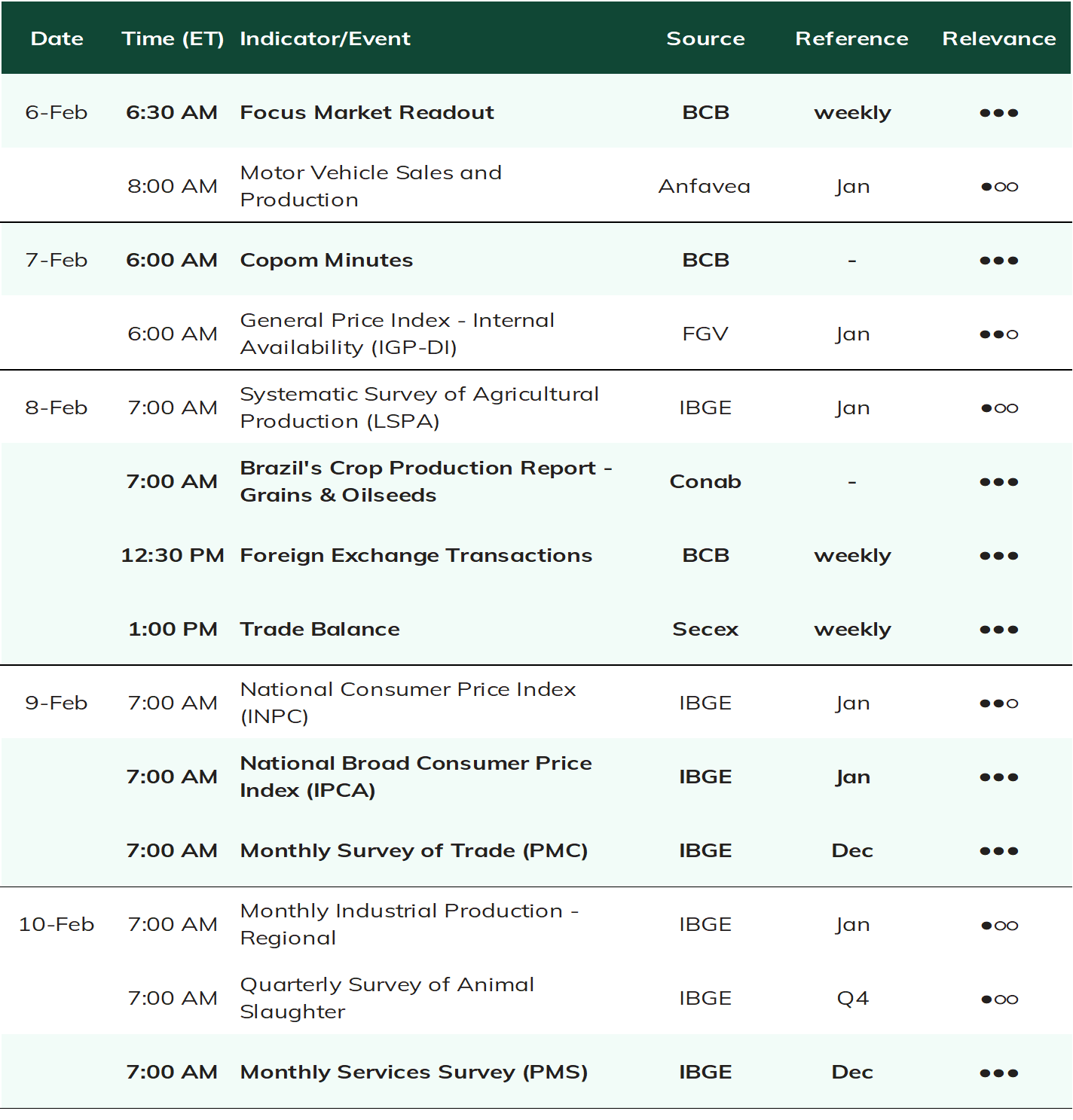Click Systematic Survey of Agricultural Production
Screen dimensions: 1073x1120
(419, 407)
